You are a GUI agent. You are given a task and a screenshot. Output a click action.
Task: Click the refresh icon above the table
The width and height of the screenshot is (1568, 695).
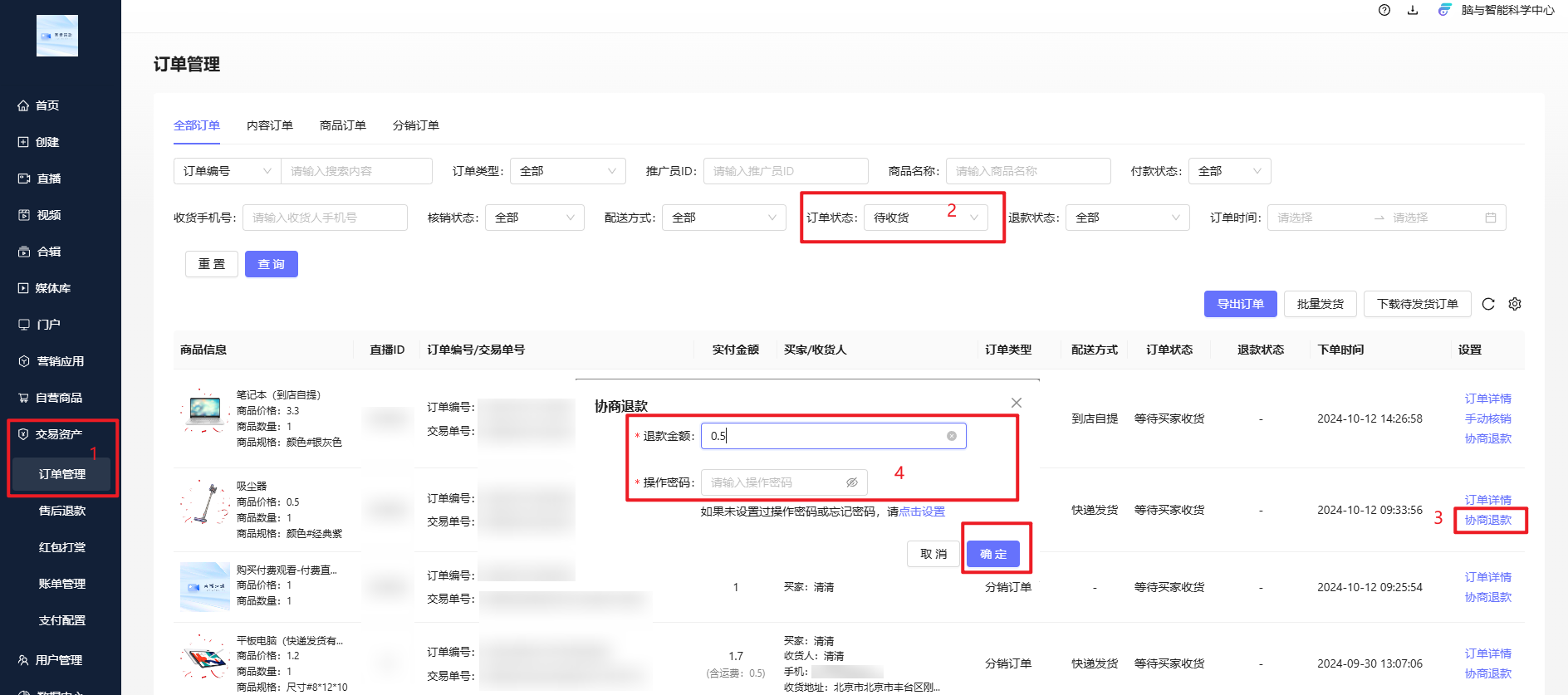(1488, 304)
